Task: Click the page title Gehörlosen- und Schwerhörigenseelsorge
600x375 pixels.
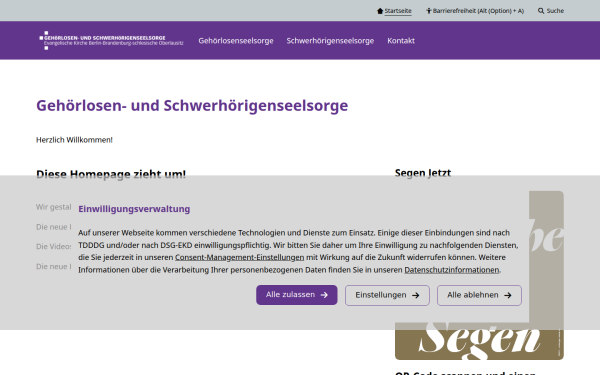Action: (192, 106)
